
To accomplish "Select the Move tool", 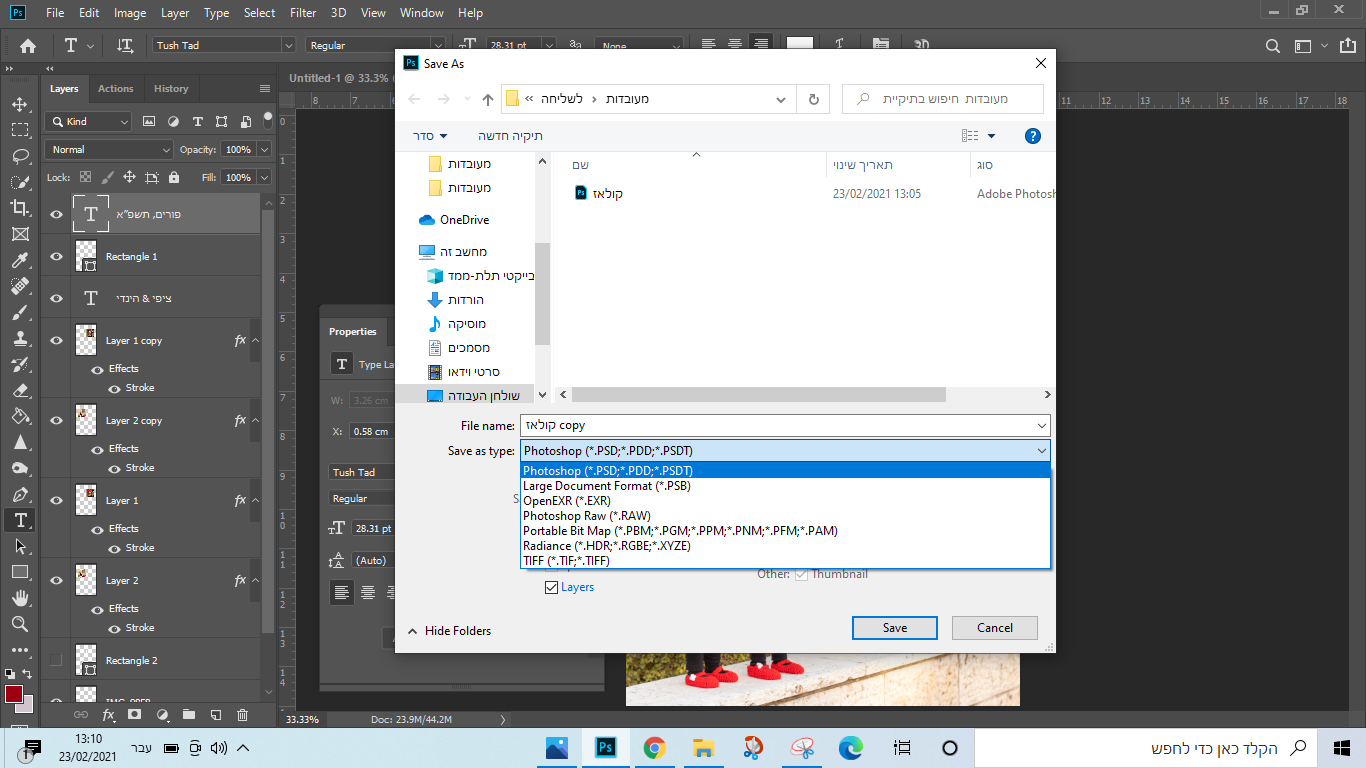I will (x=20, y=104).
